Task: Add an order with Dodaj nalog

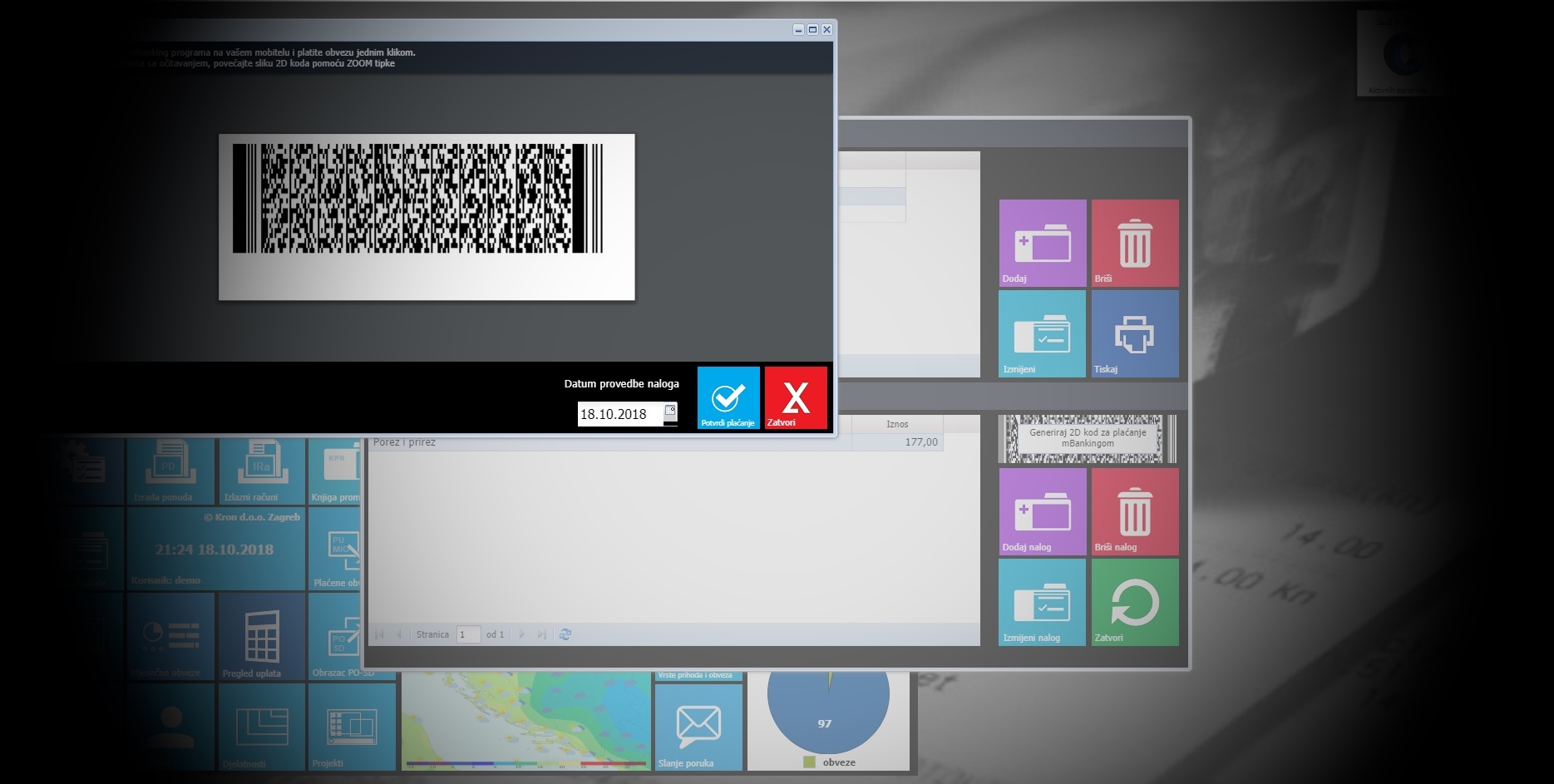Action: [x=1043, y=511]
